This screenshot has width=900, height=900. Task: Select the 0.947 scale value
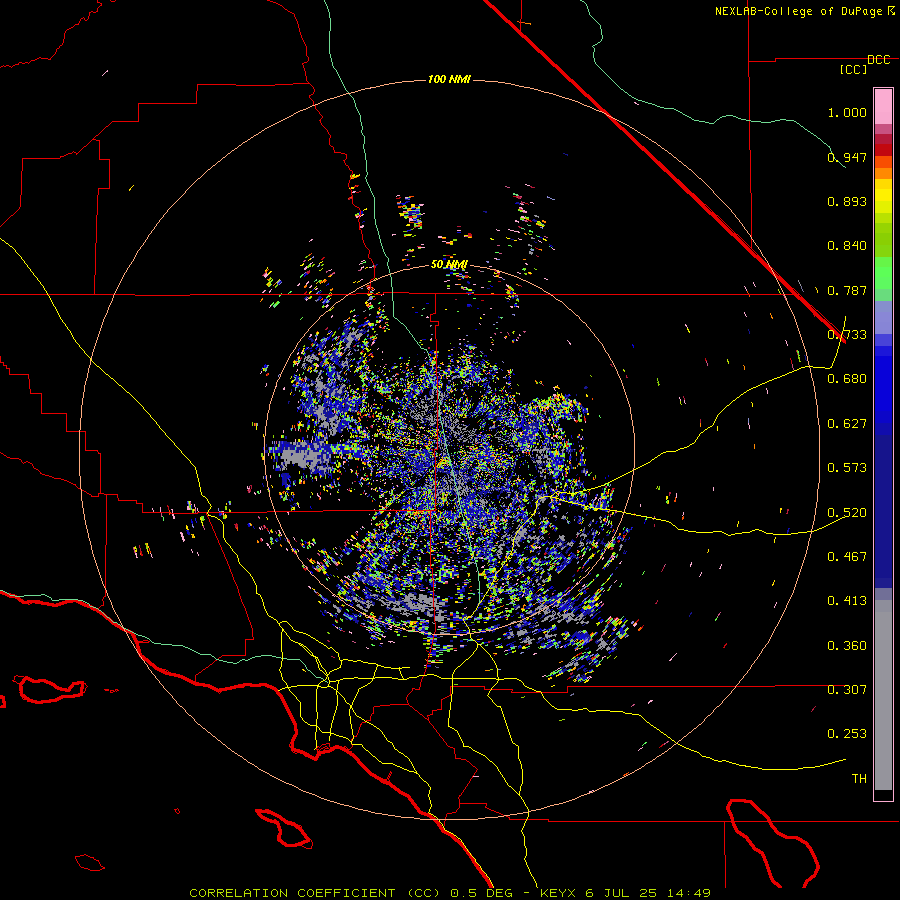pos(847,157)
